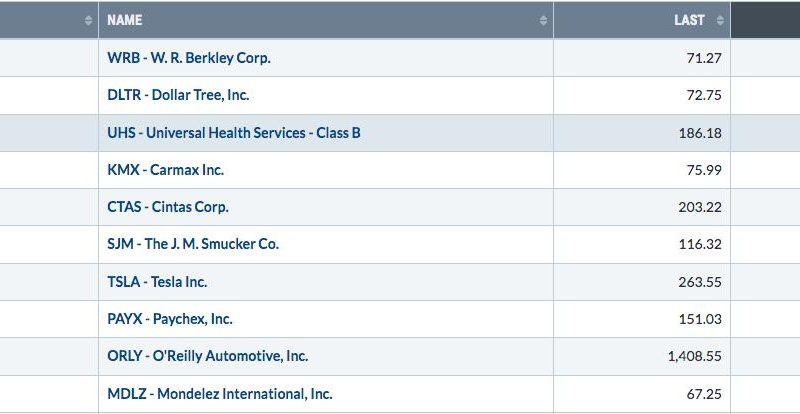Click the Cintas last price 203.22
800x414 pixels.
[x=700, y=208]
